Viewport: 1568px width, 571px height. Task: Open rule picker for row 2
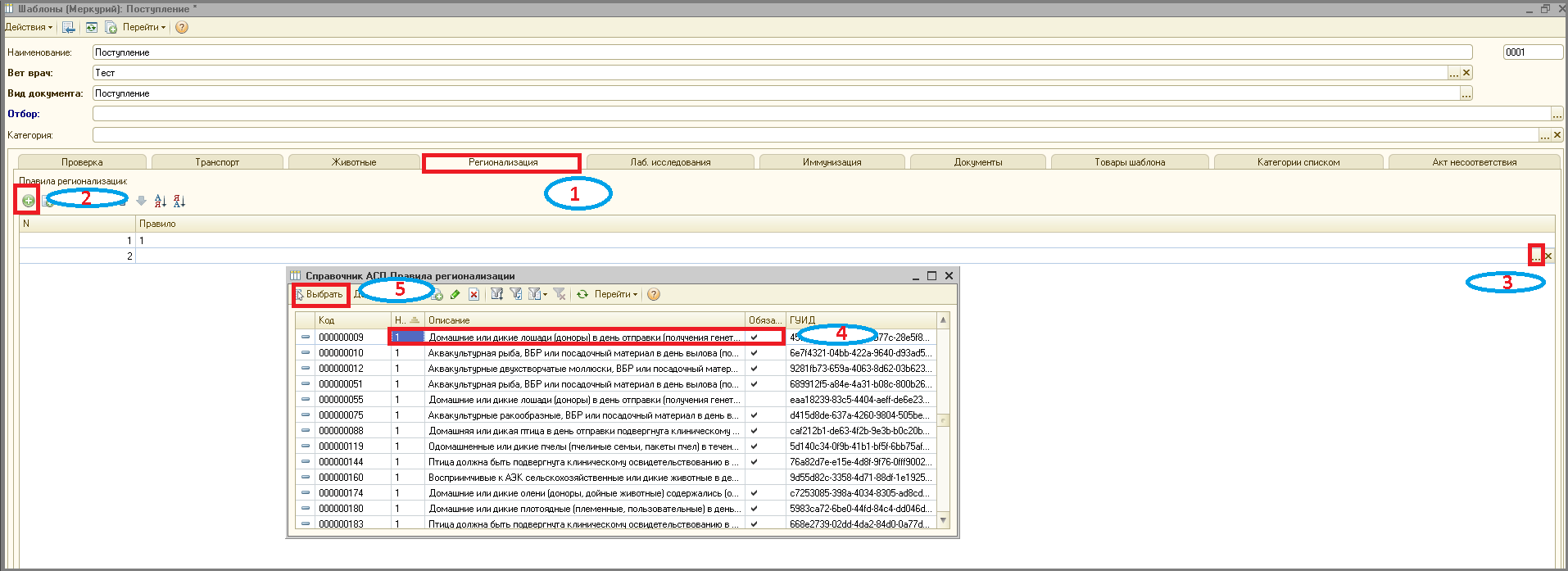tap(1536, 256)
